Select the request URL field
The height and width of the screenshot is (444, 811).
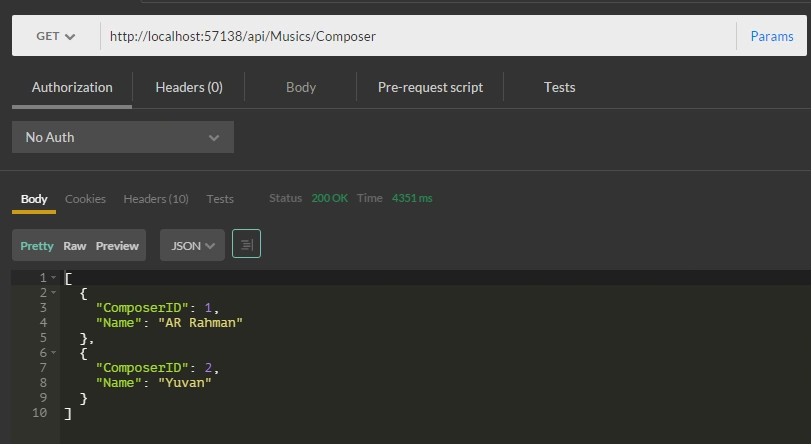418,36
